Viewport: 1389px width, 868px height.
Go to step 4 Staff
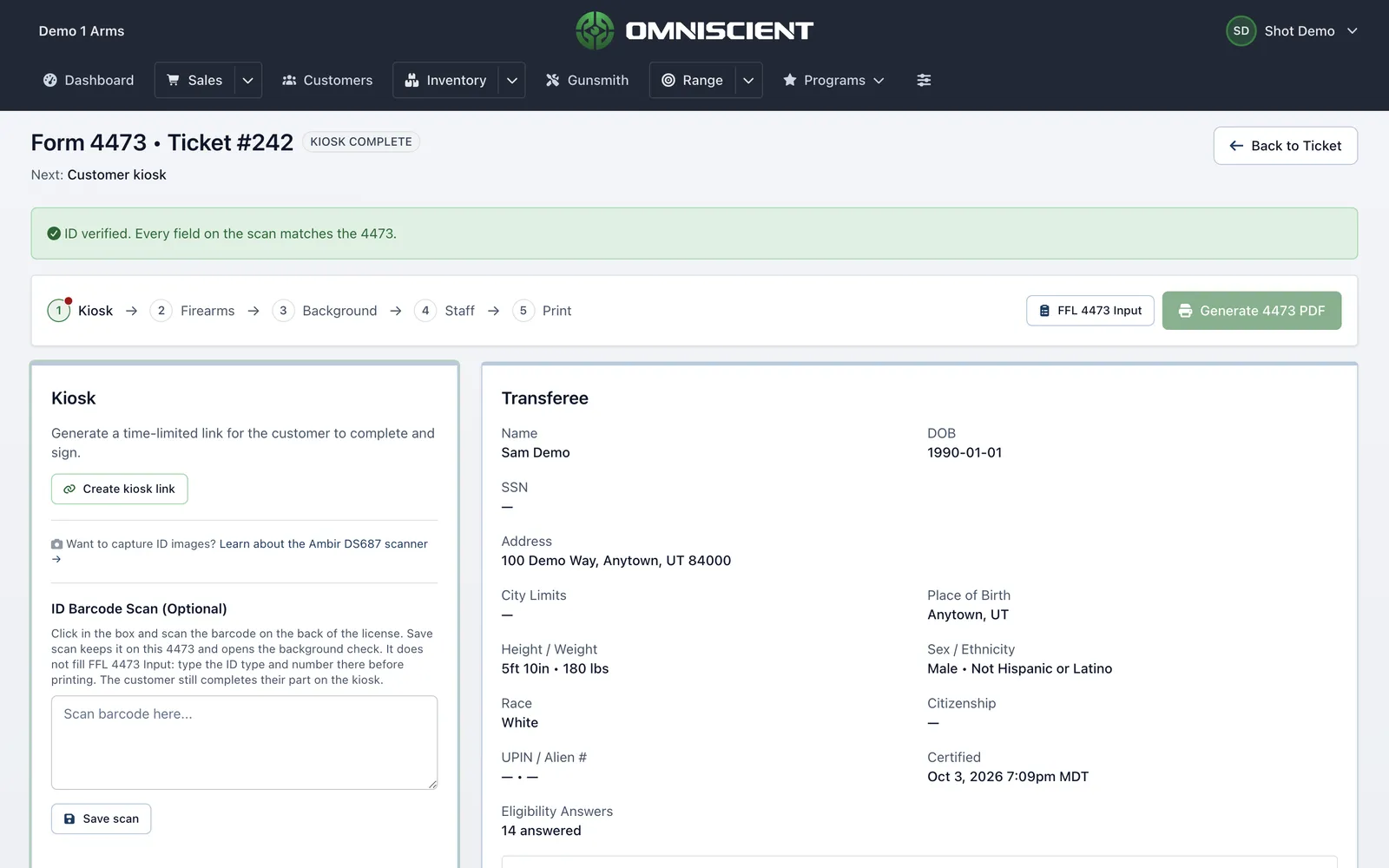tap(444, 311)
